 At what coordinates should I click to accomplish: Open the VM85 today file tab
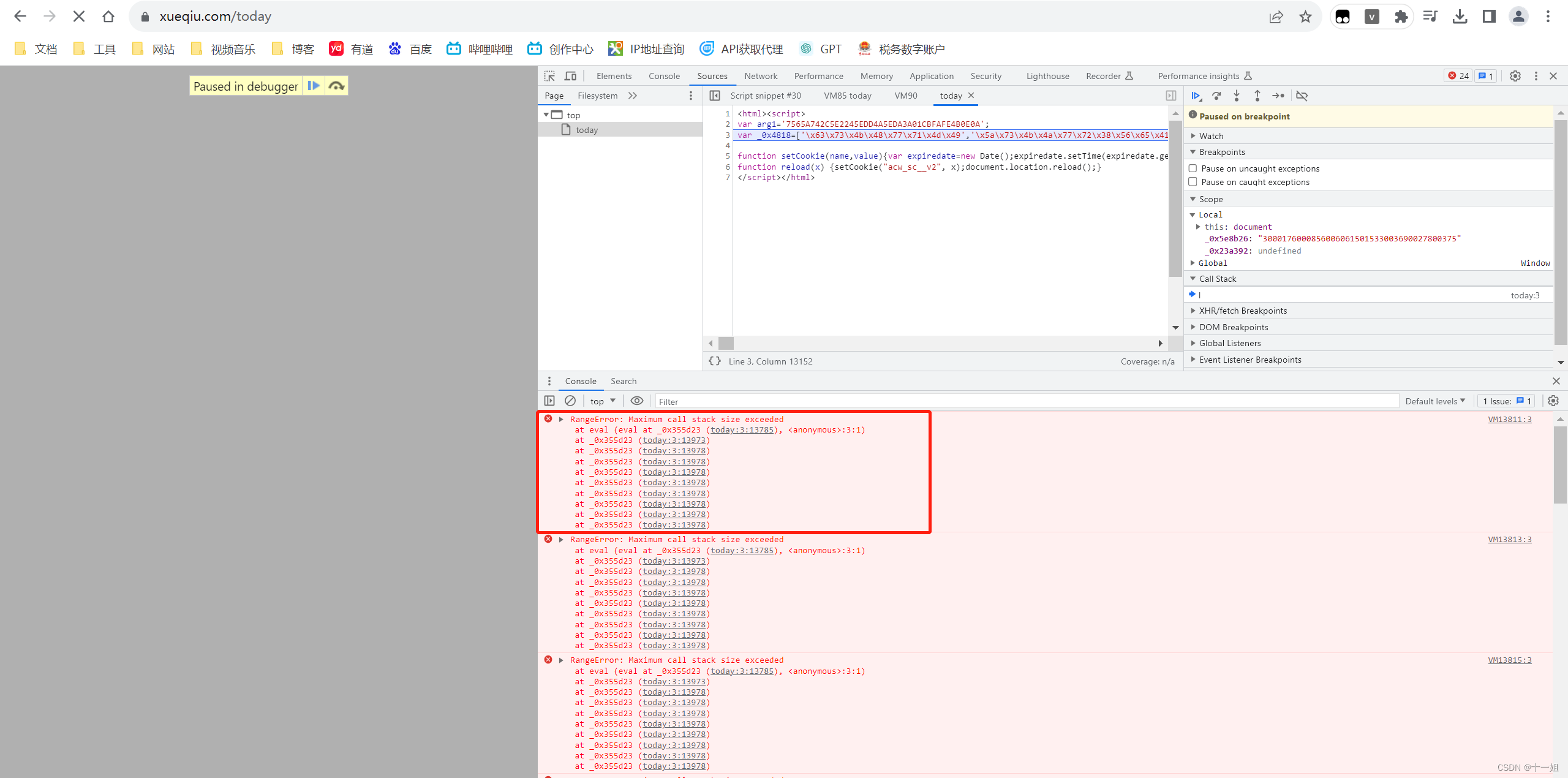point(847,96)
